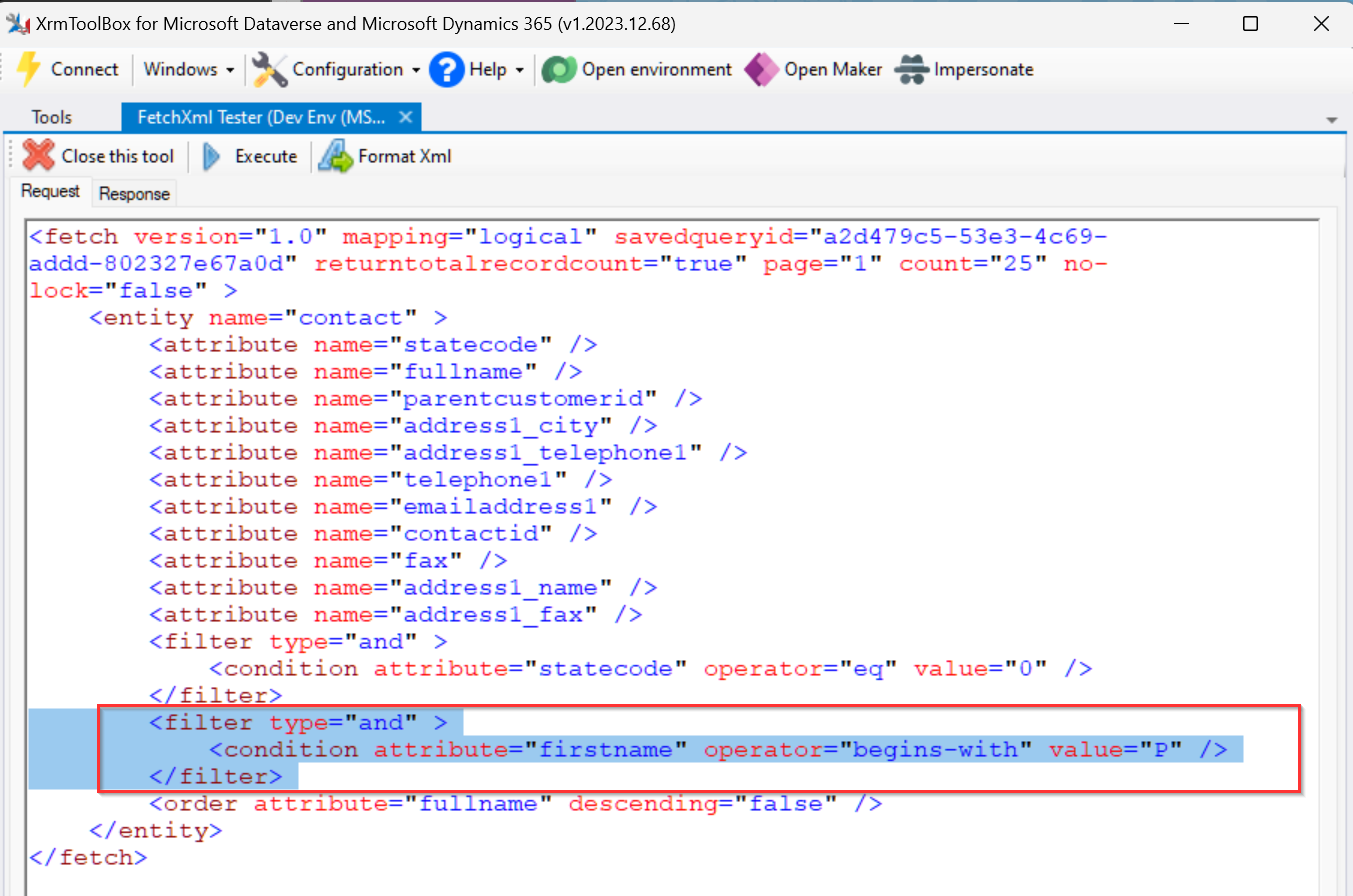Click the attribute name="telephone1" line
The width and height of the screenshot is (1353, 896).
click(381, 480)
